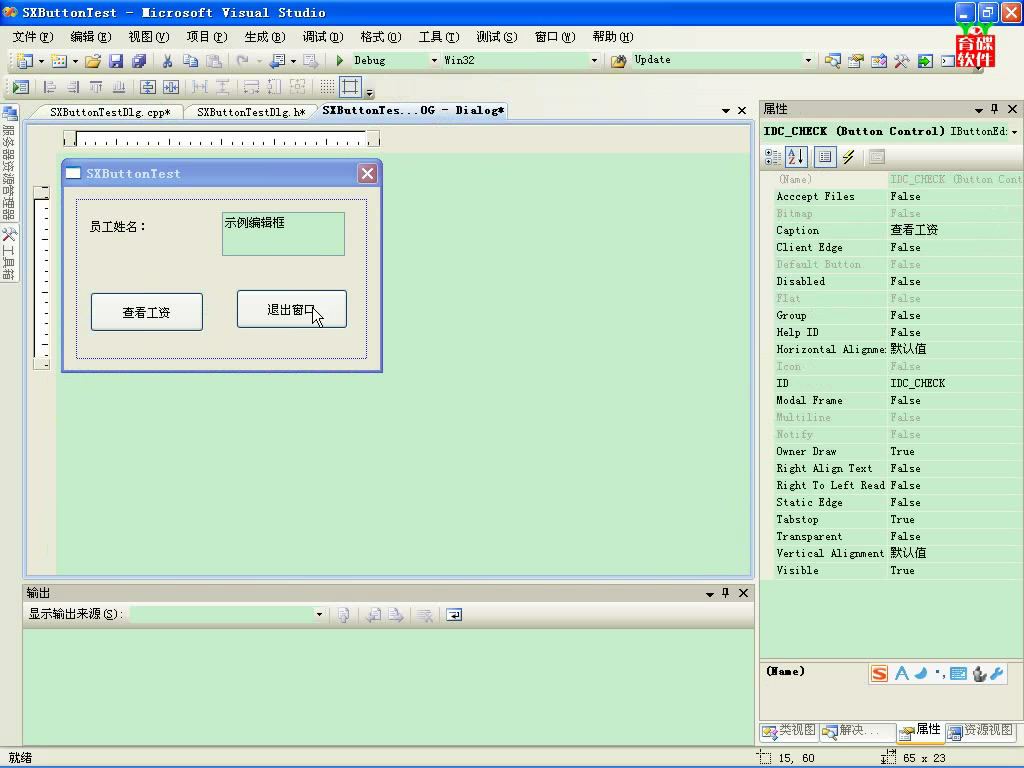Open the Start Page toolbar icon
This screenshot has width=1024, height=768.
tap(925, 61)
